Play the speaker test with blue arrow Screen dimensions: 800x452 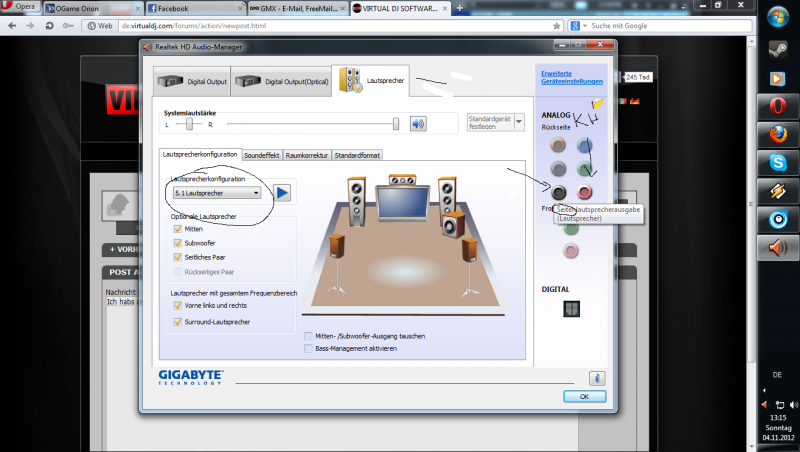pos(282,193)
